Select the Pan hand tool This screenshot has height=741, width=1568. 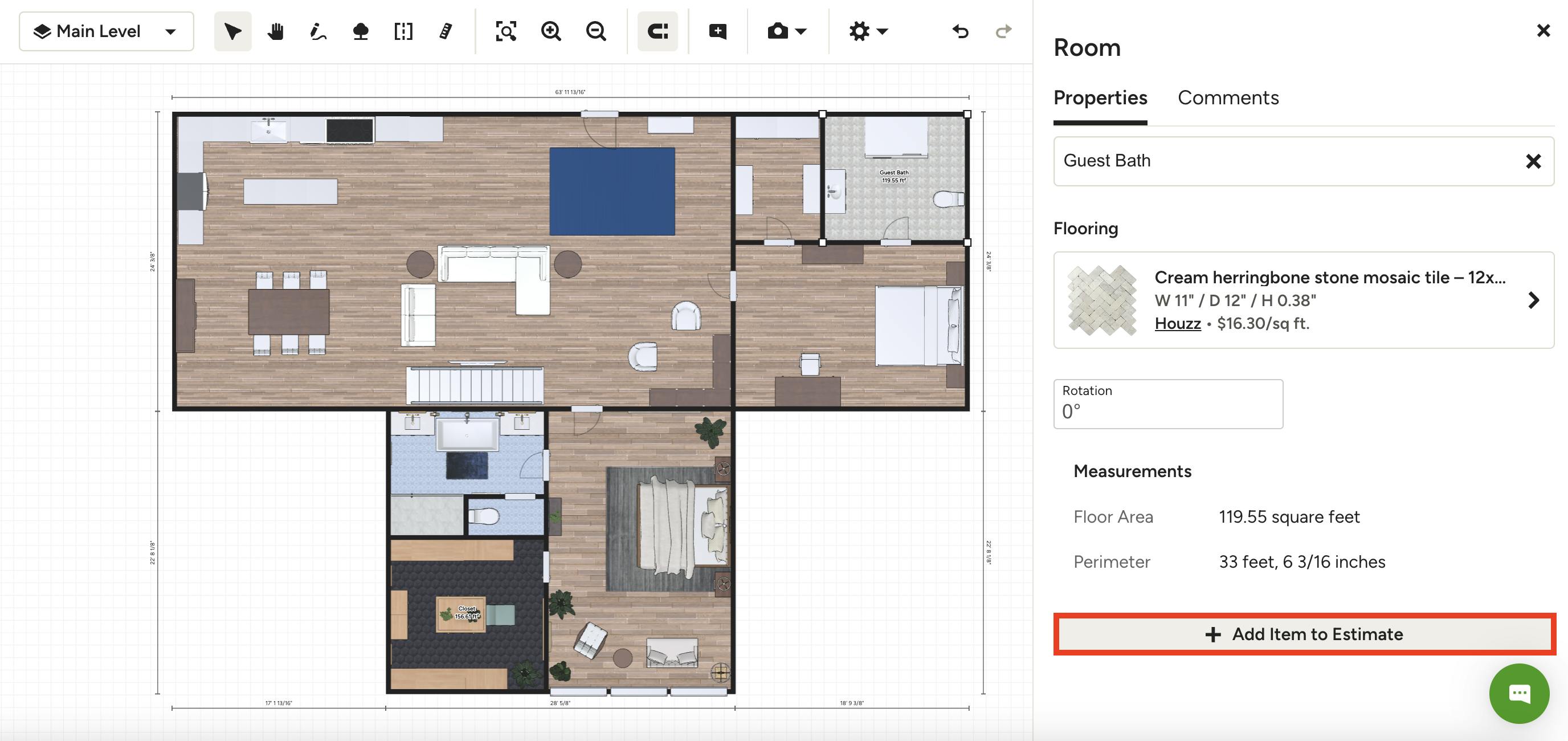pos(275,31)
